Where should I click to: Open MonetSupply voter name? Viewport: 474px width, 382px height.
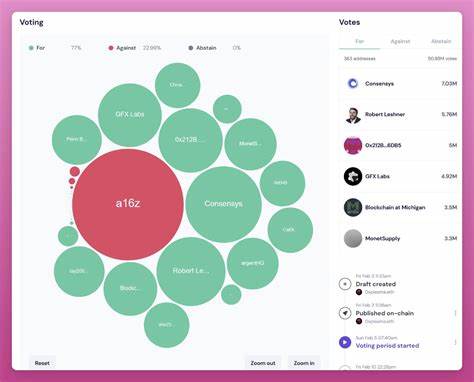[382, 238]
